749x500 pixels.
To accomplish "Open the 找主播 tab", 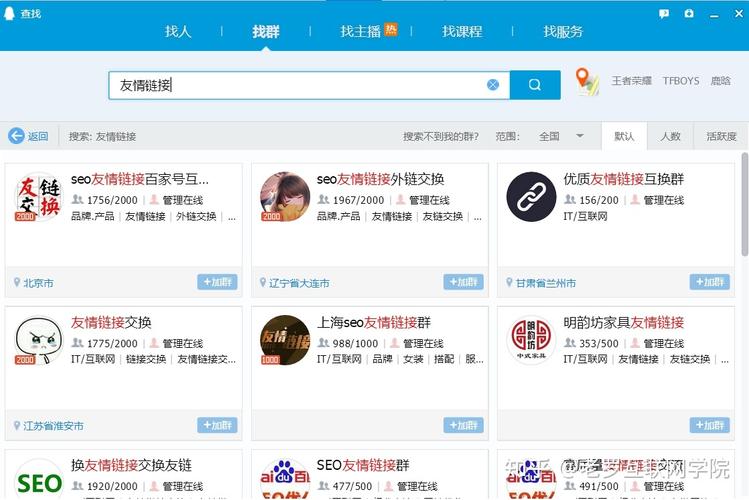I will coord(360,32).
